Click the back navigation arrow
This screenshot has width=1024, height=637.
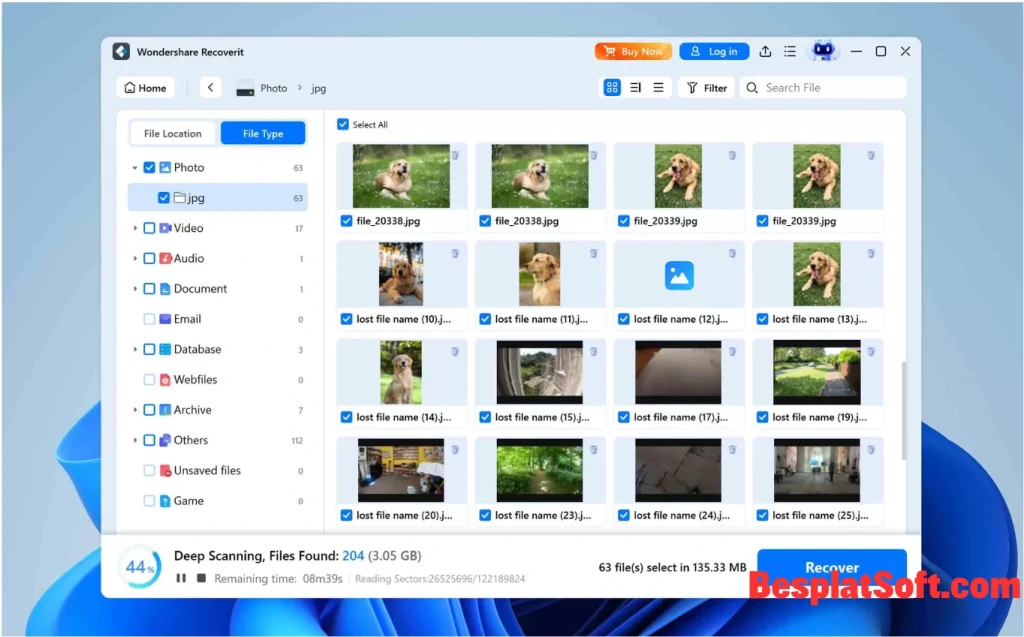(x=210, y=87)
